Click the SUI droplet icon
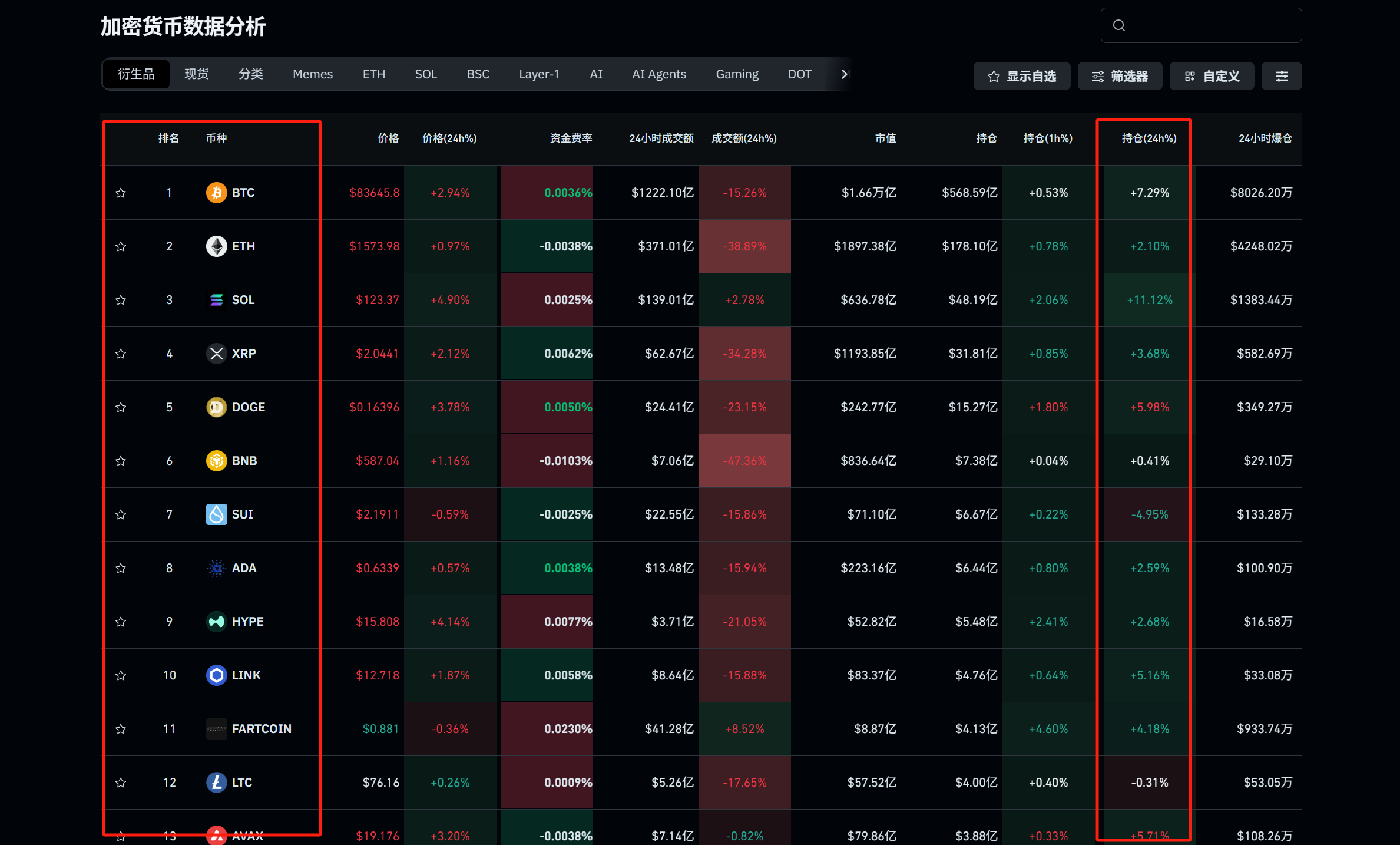 click(216, 514)
